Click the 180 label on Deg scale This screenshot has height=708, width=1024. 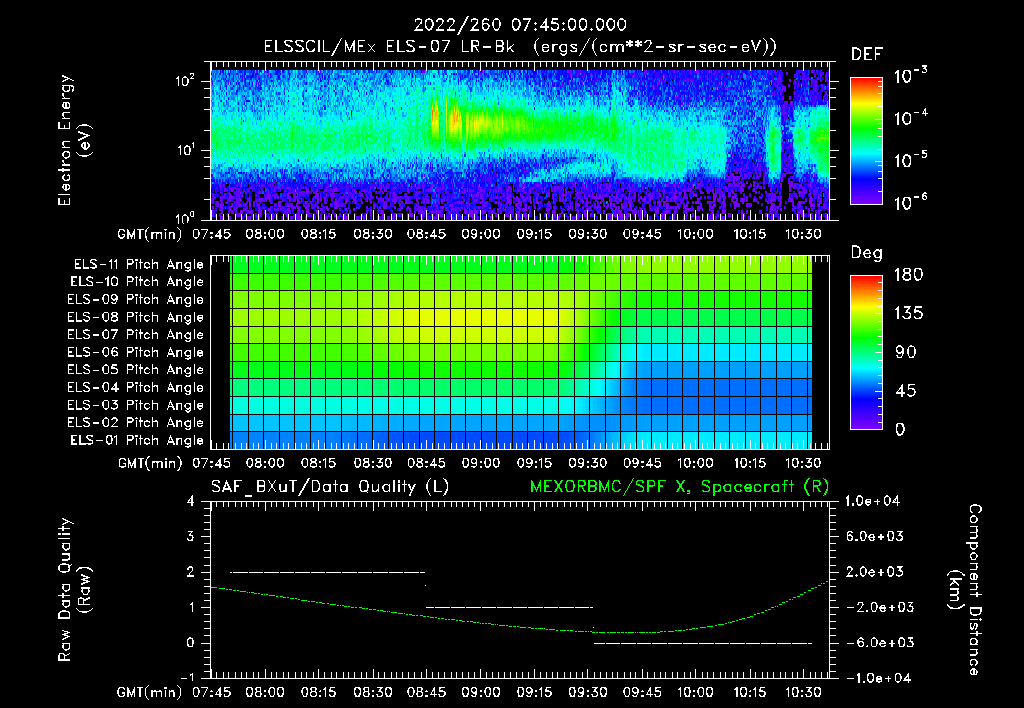[x=908, y=275]
